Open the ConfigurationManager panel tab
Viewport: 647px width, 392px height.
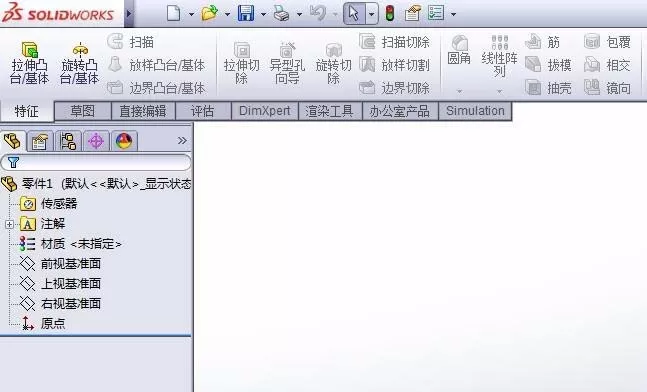pyautogui.click(x=68, y=142)
